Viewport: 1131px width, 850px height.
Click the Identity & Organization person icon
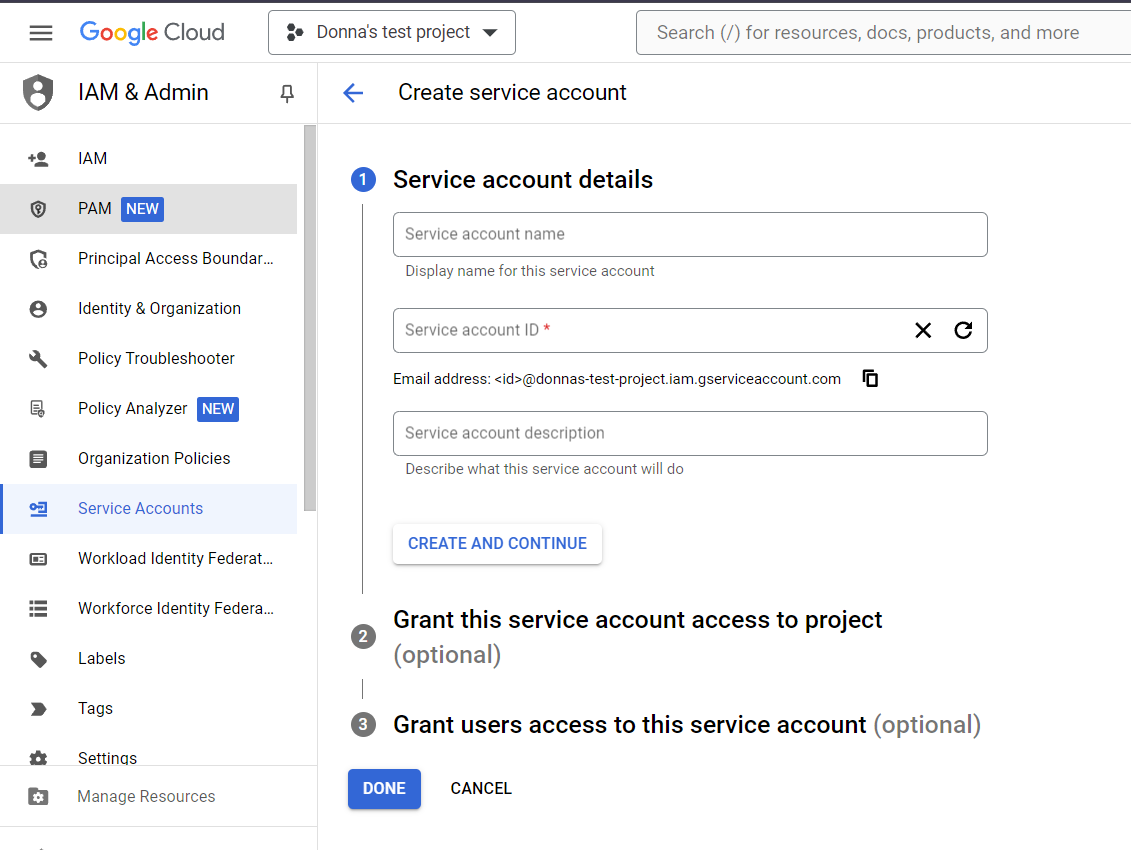(38, 309)
